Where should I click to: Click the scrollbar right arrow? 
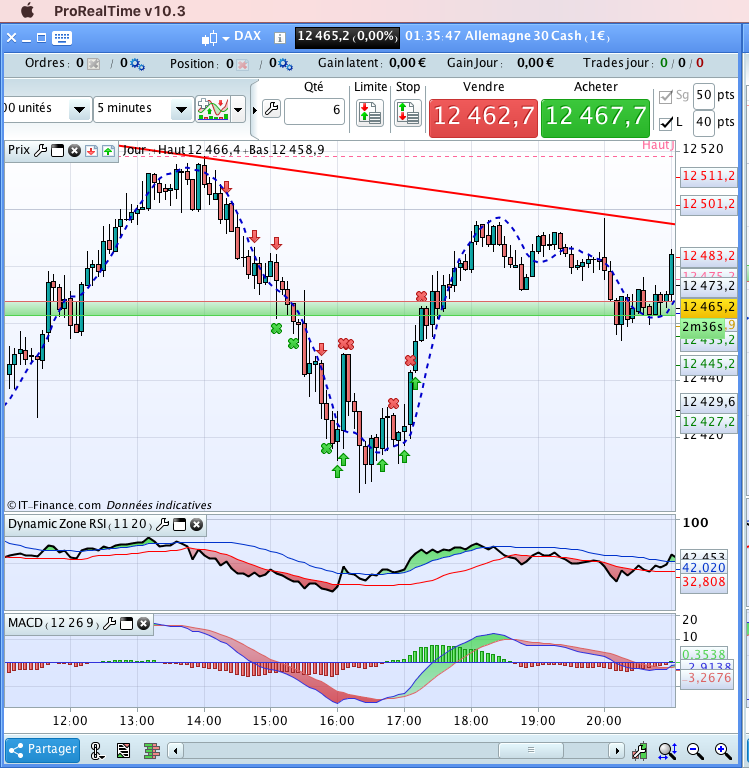[617, 750]
